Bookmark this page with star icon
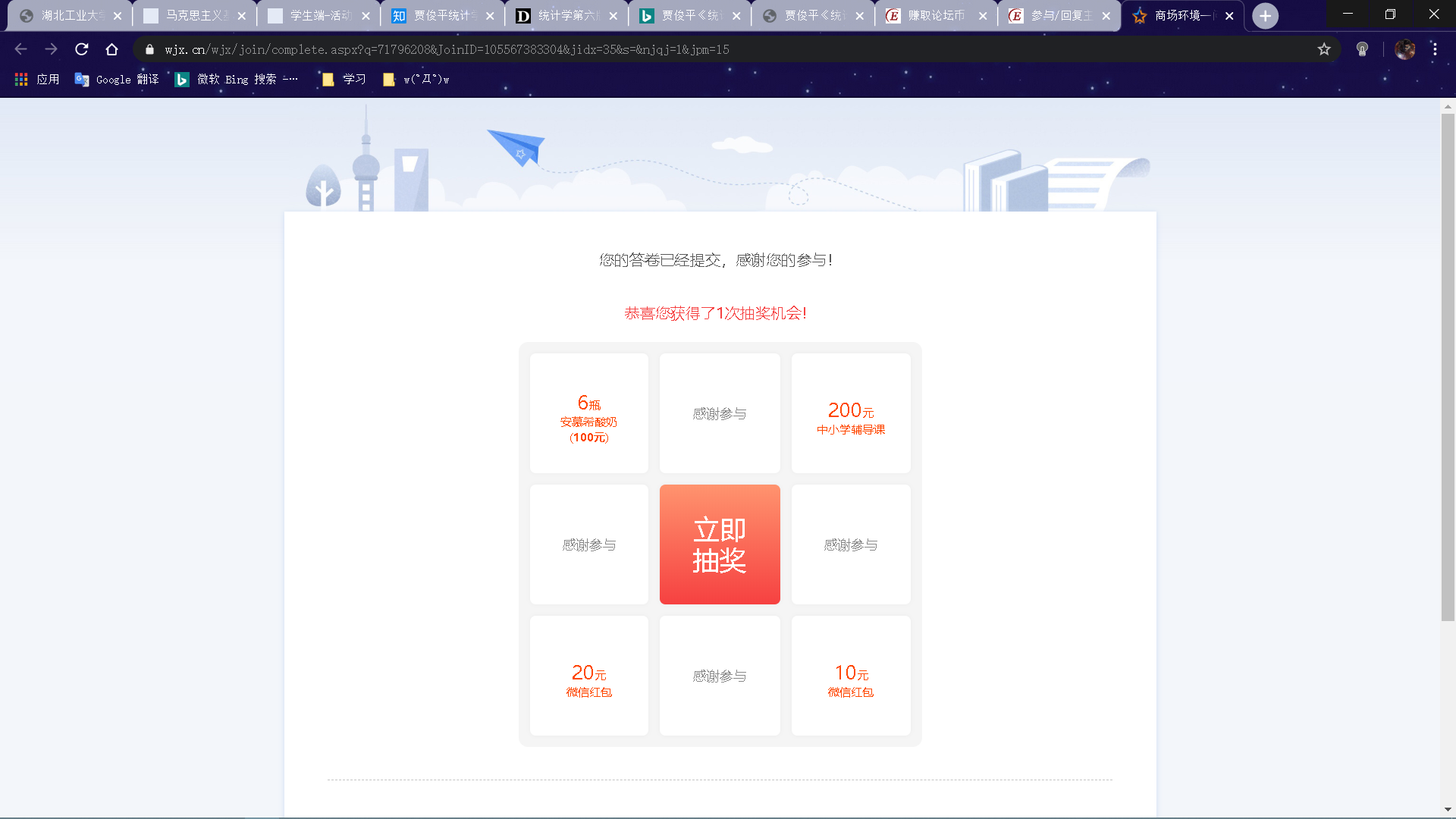Screen dimensions: 1456x819 [x=1324, y=49]
